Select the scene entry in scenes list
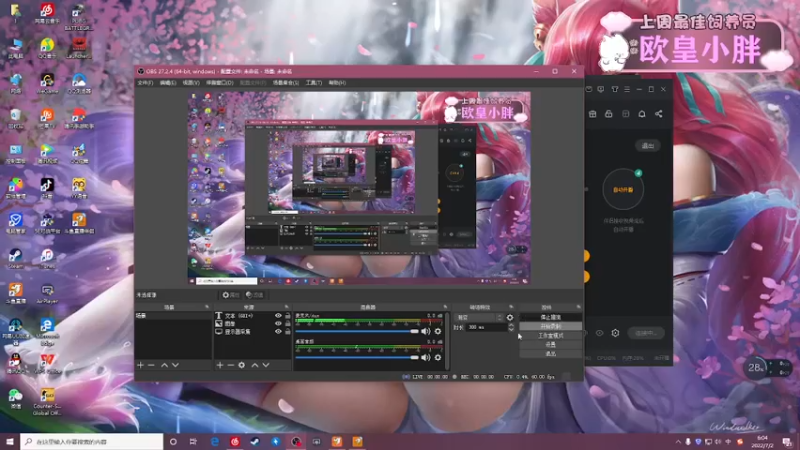Image resolution: width=800 pixels, height=450 pixels. tap(173, 316)
